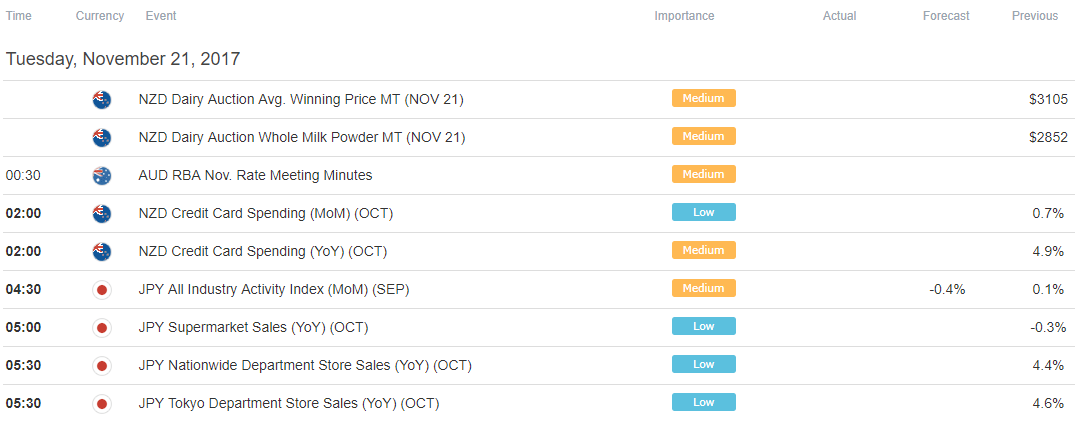Click the NZD flag icon beside Dairy Auction Avg. Winning Price
The height and width of the screenshot is (425, 1075).
tap(101, 100)
